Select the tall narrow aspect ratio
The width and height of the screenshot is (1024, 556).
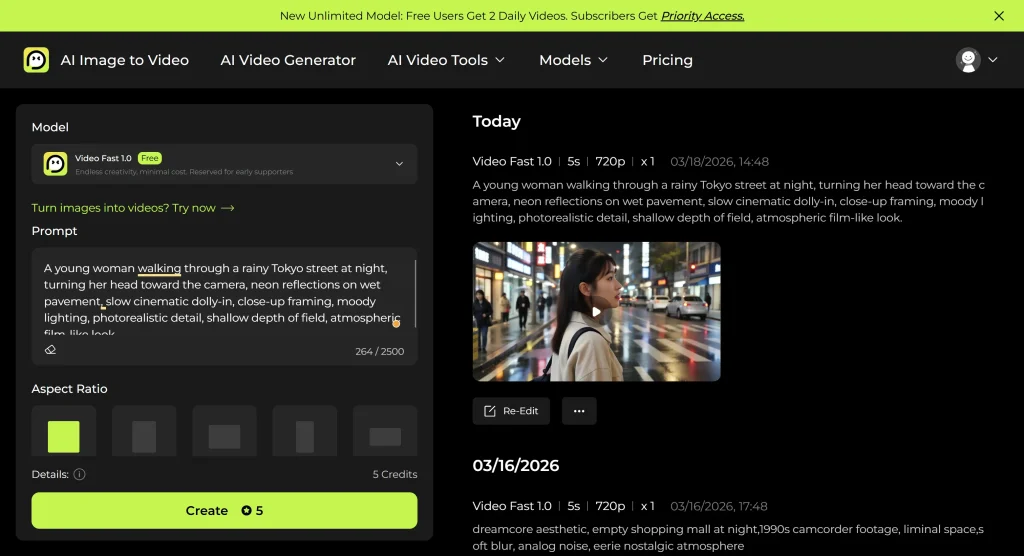[x=304, y=431]
